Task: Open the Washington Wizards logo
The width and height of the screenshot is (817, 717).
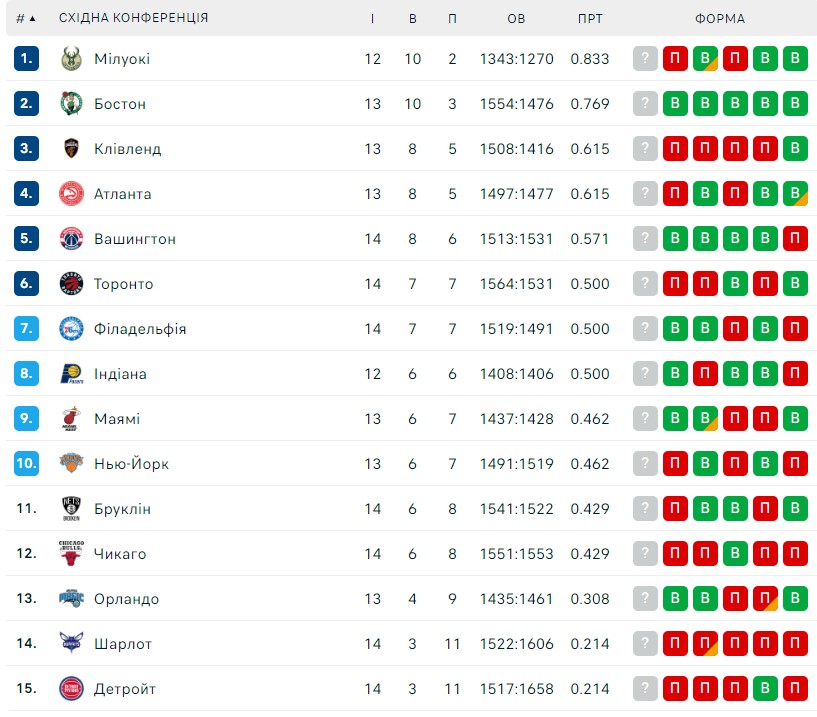Action: point(71,239)
